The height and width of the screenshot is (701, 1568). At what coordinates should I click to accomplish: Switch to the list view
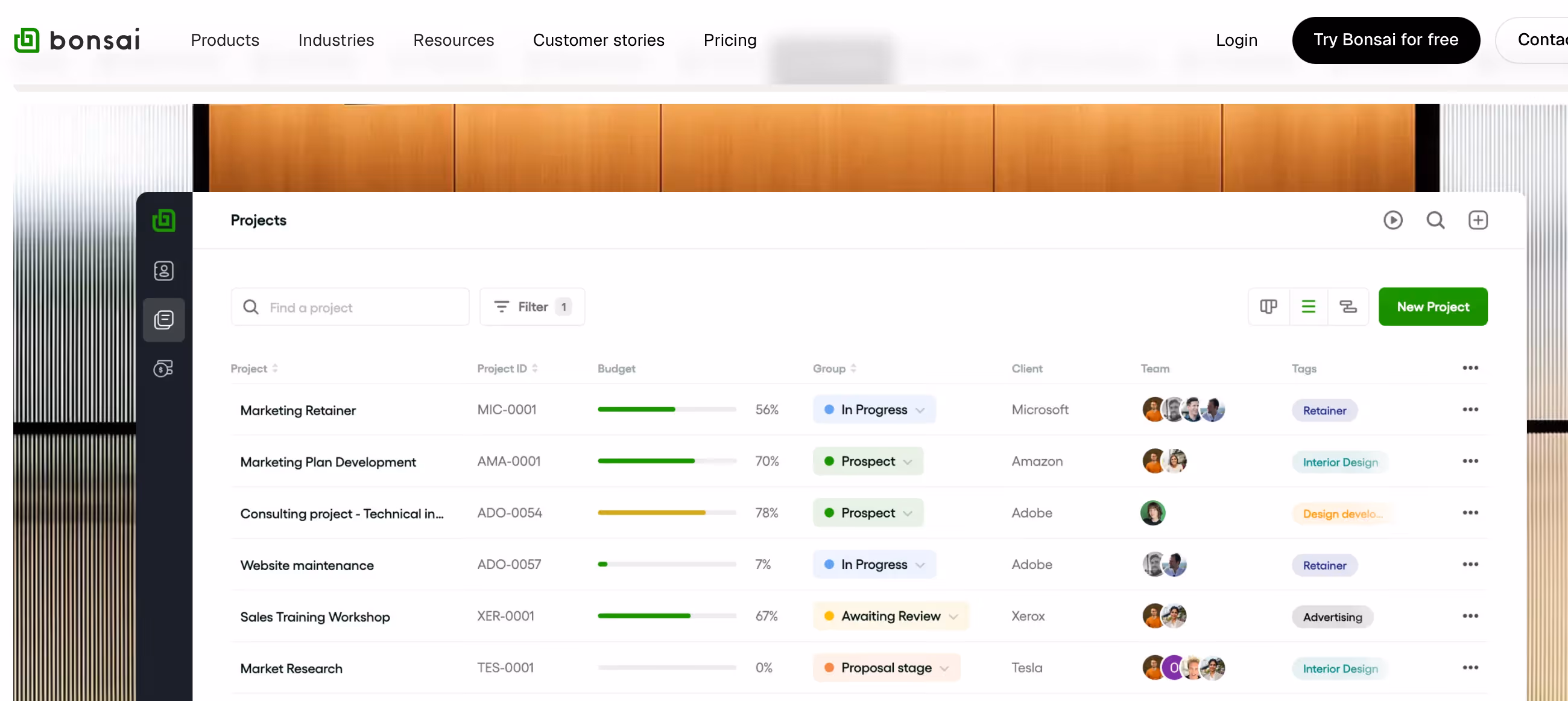pyautogui.click(x=1308, y=306)
